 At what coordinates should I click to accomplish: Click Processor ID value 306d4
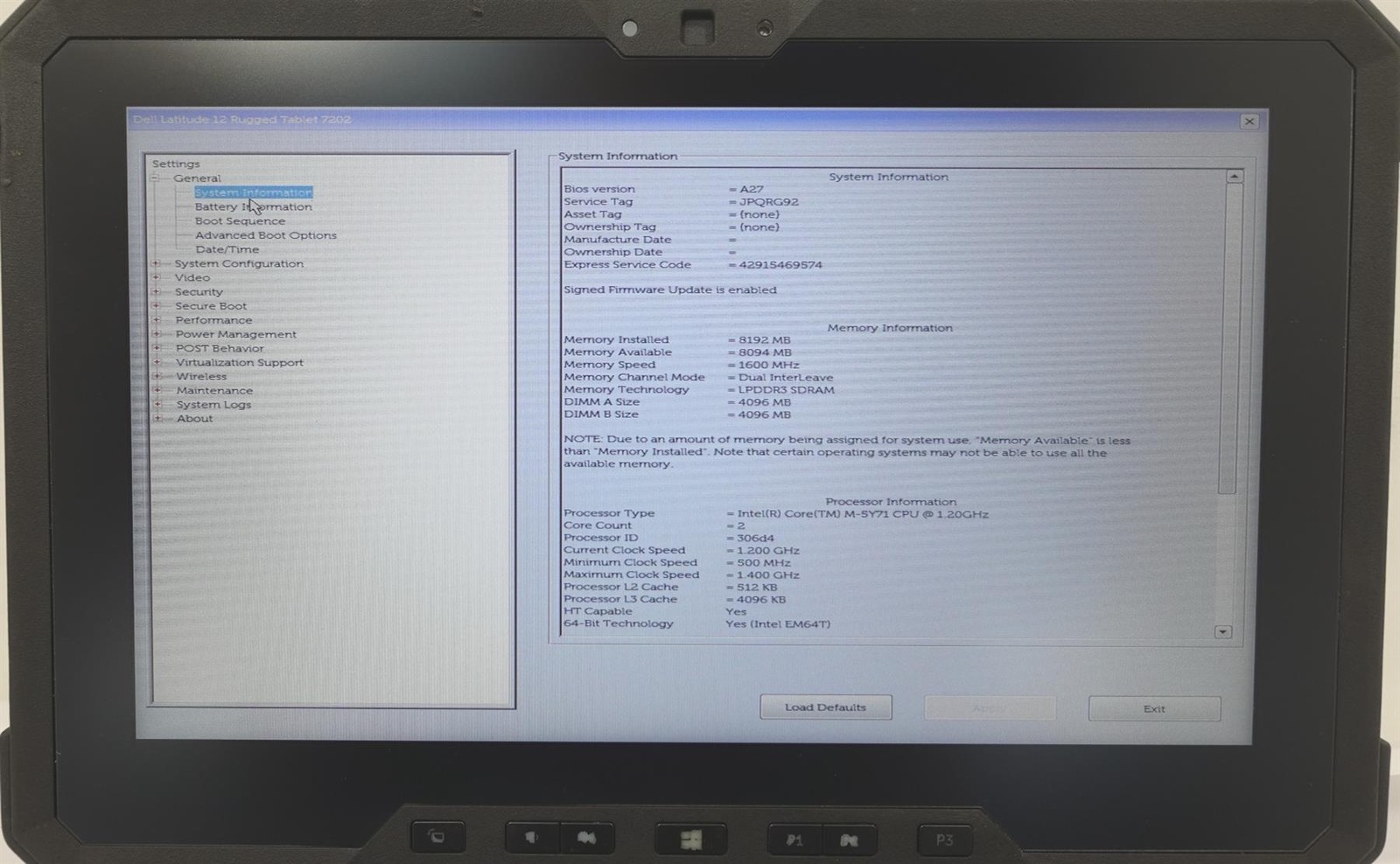(x=755, y=538)
